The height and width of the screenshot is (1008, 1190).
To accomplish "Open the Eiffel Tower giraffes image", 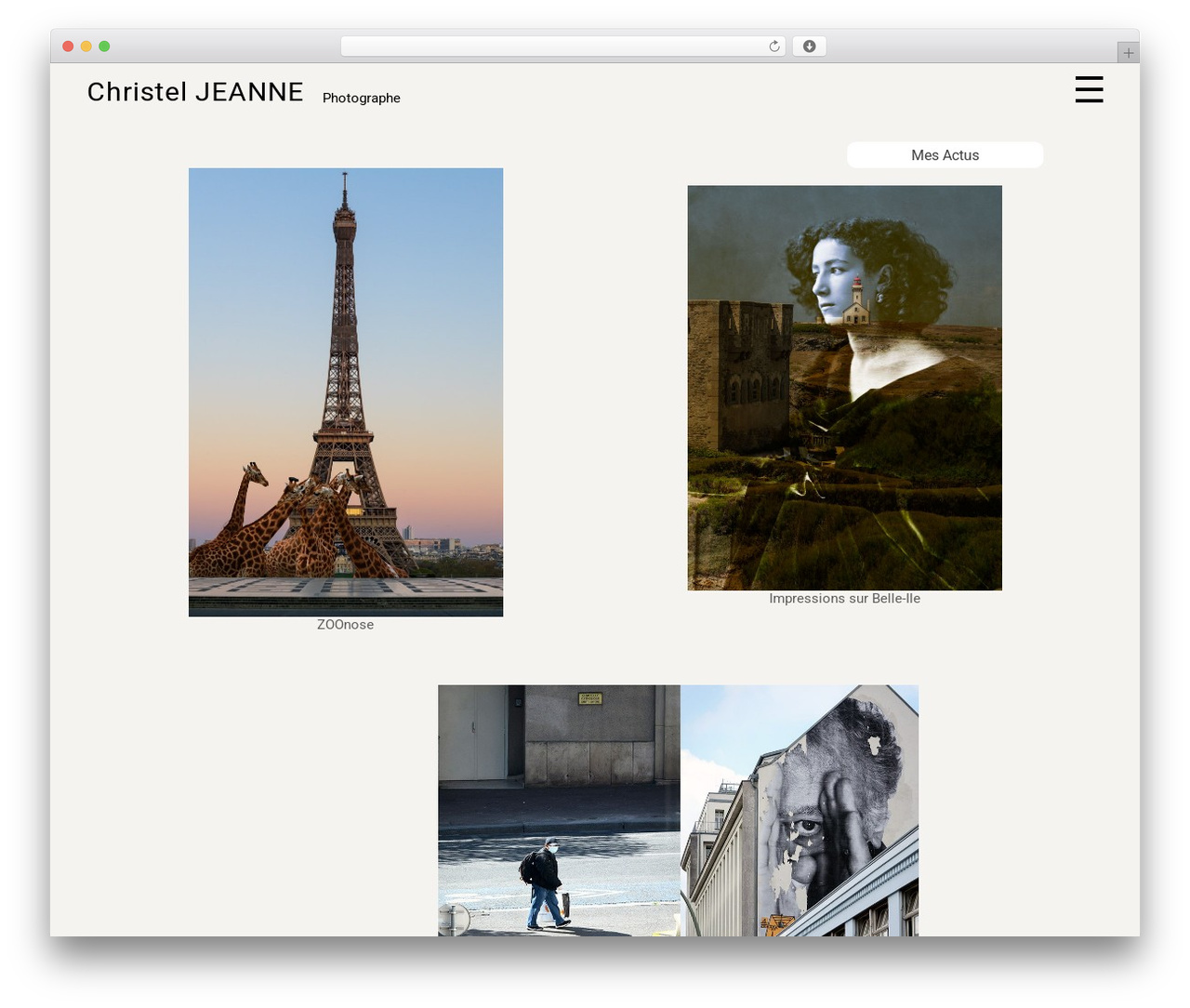I will pyautogui.click(x=346, y=392).
